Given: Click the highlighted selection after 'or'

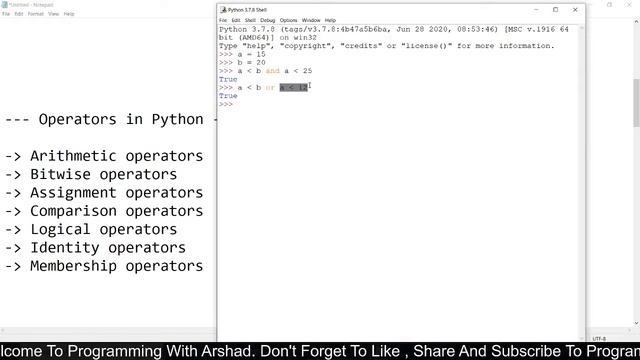Looking at the screenshot, I should (293, 87).
